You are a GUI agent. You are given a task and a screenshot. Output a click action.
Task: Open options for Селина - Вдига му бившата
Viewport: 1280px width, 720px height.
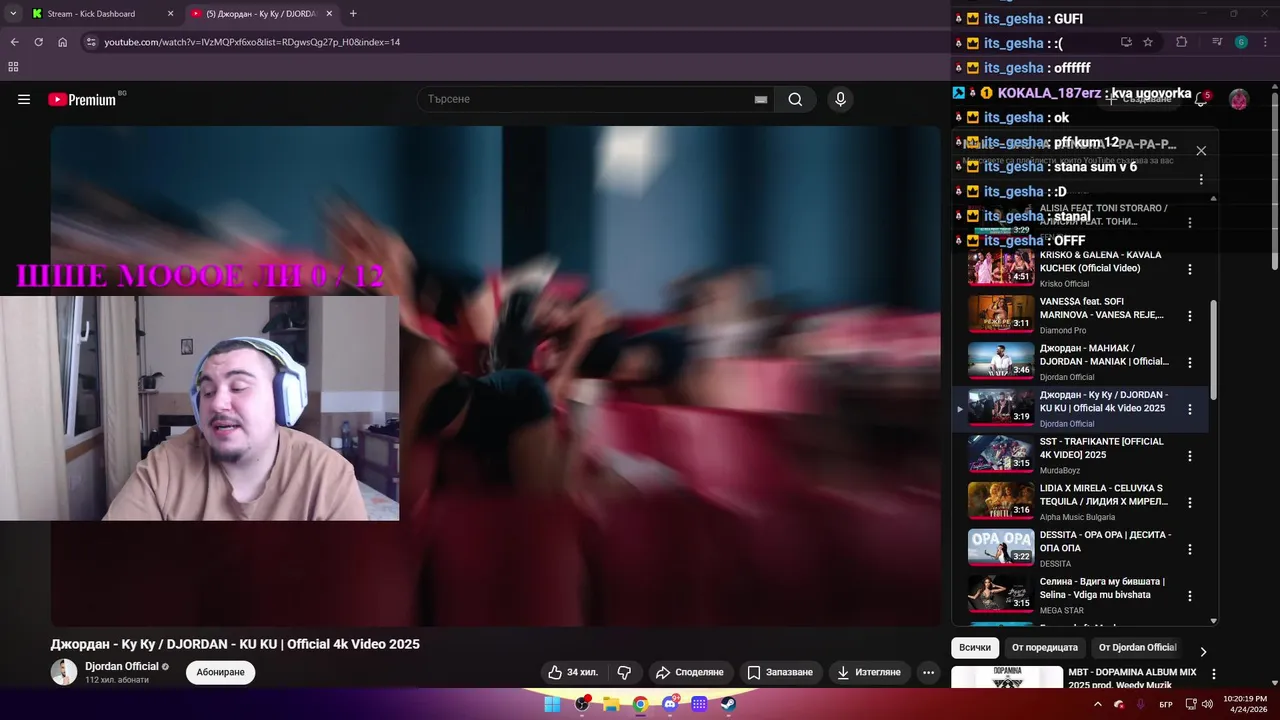point(1190,596)
